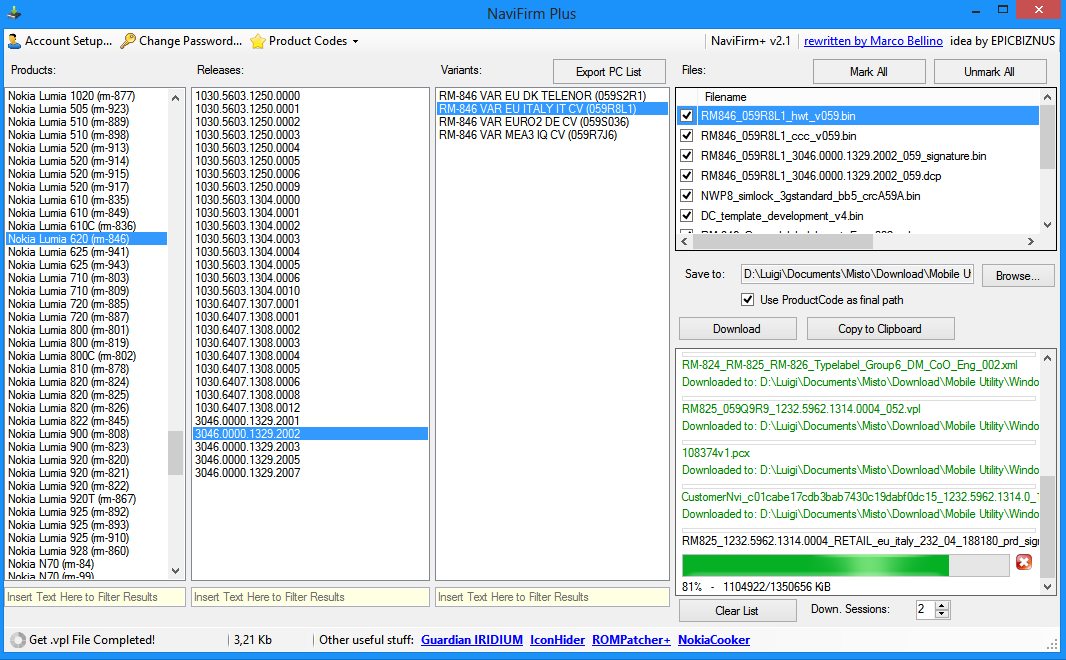Image resolution: width=1066 pixels, height=660 pixels.
Task: Decrease Down. Sessions with down arrow
Action: pos(942,614)
